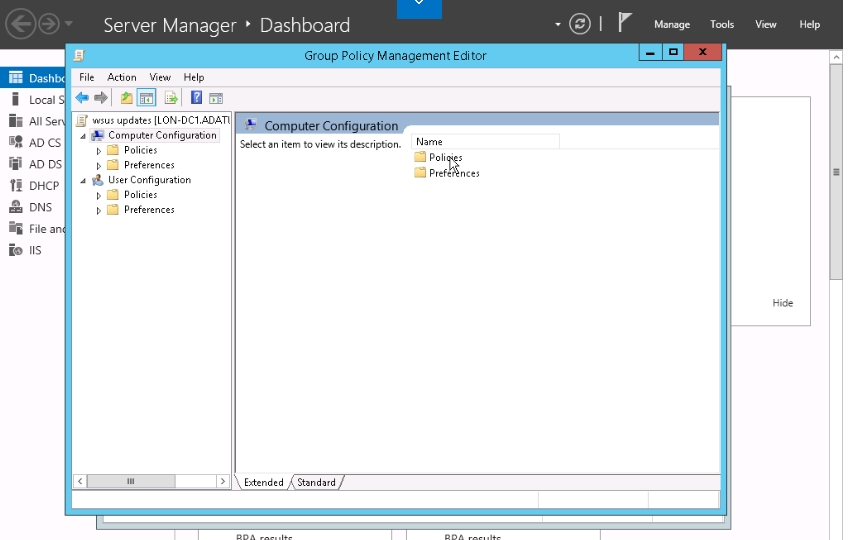Viewport: 848px width, 540px height.
Task: Expand Preferences under User Configuration
Action: pos(98,210)
